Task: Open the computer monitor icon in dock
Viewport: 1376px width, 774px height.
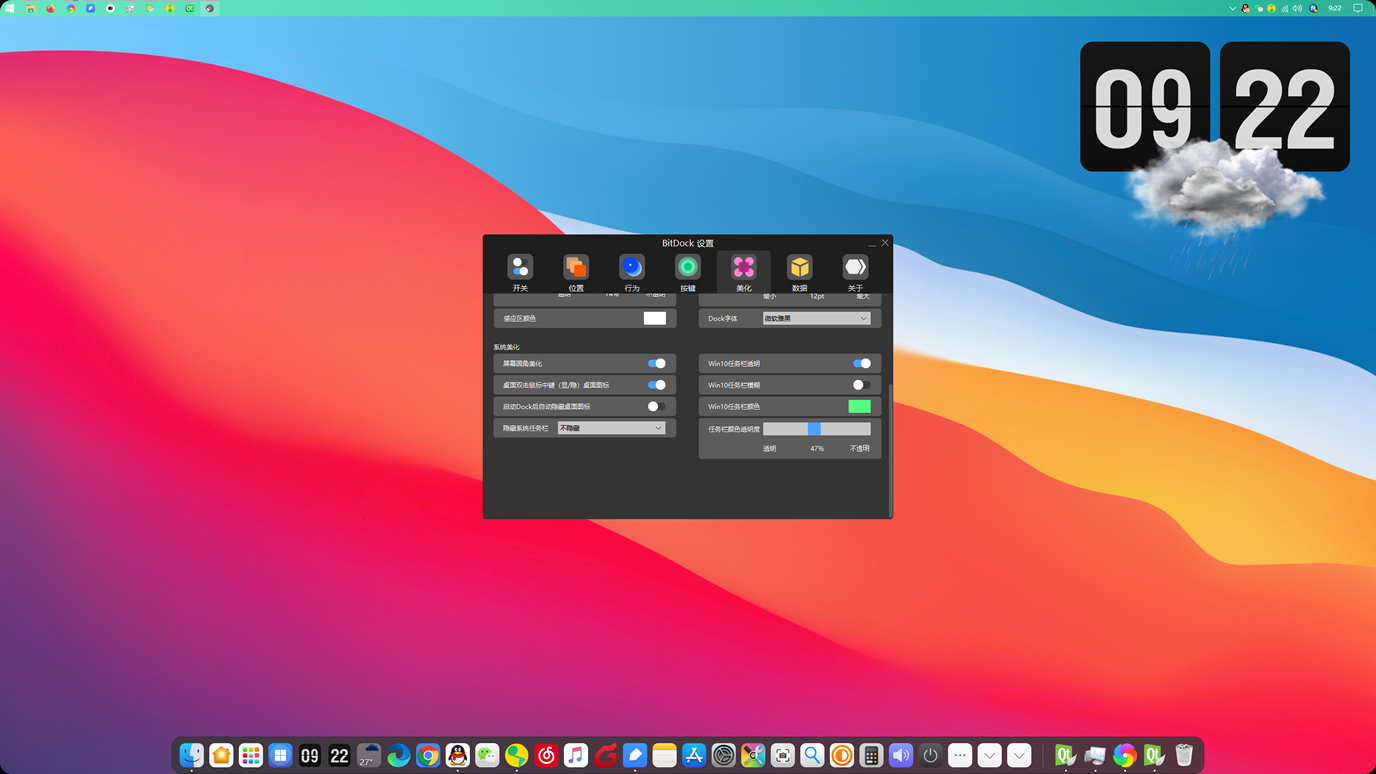Action: [1095, 755]
